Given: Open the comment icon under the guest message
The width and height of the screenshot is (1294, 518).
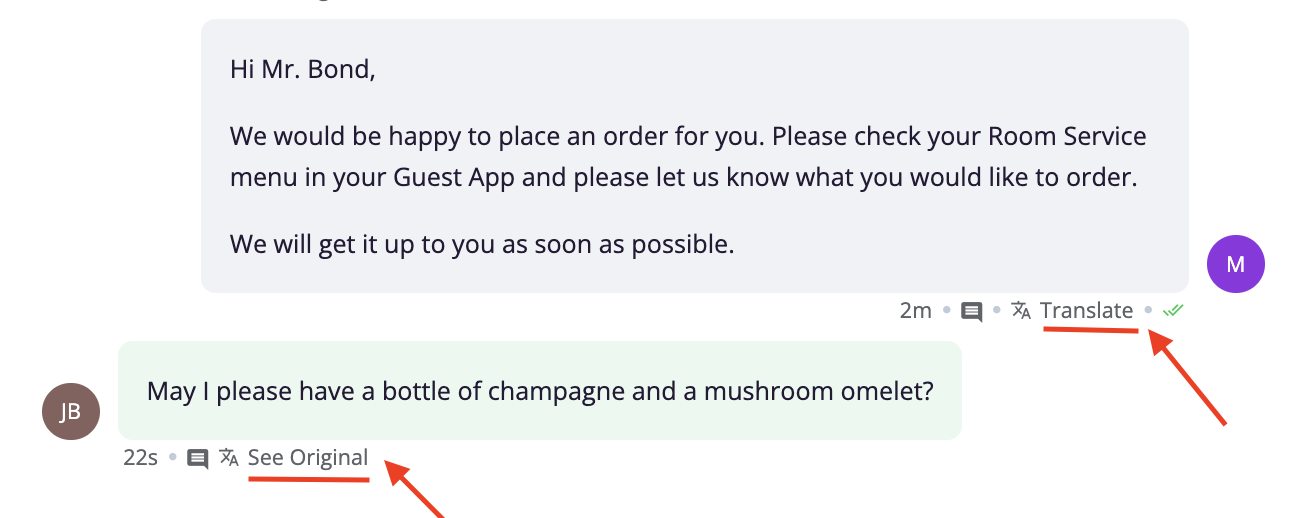Looking at the screenshot, I should tap(198, 459).
